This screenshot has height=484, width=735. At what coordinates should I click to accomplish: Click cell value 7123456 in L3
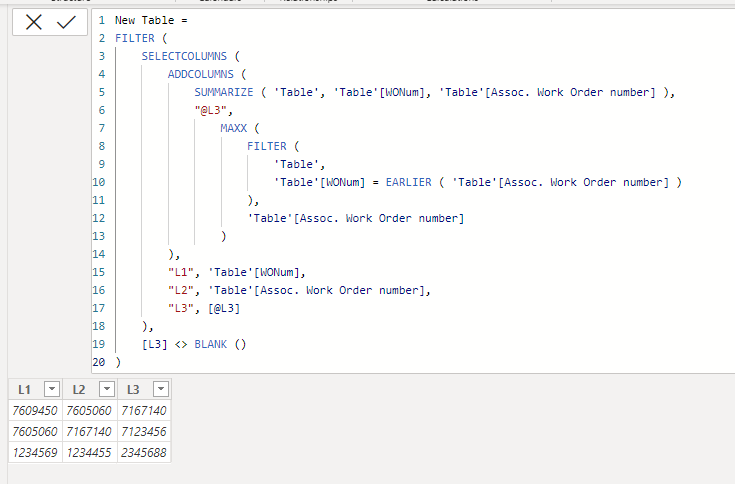click(x=144, y=432)
